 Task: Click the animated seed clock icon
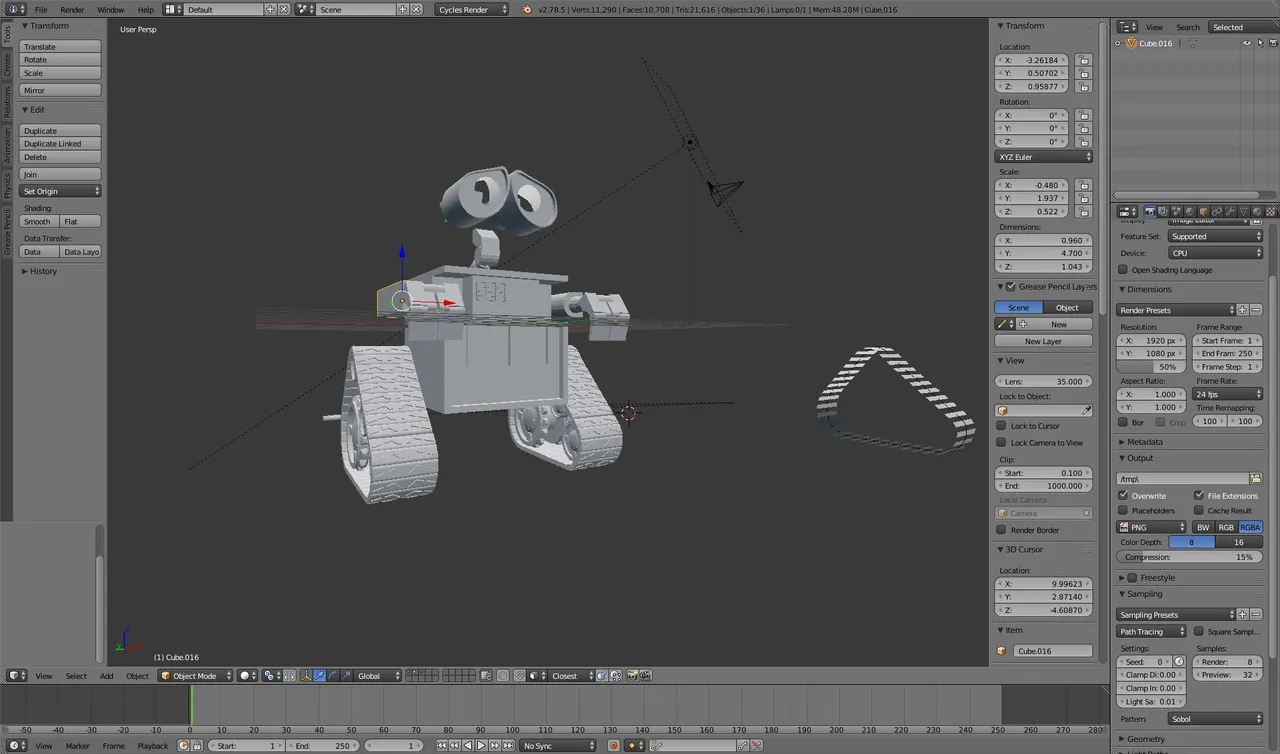(x=1179, y=661)
